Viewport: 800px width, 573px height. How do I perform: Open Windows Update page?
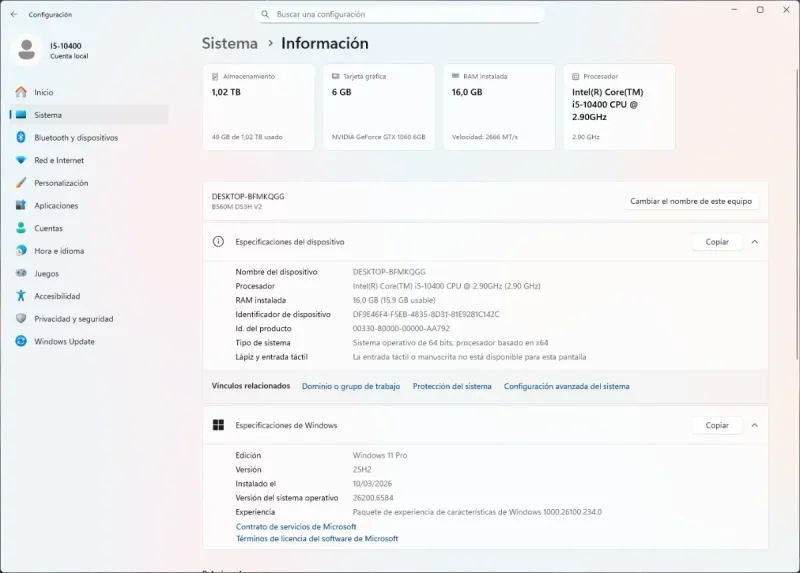tap(89, 341)
